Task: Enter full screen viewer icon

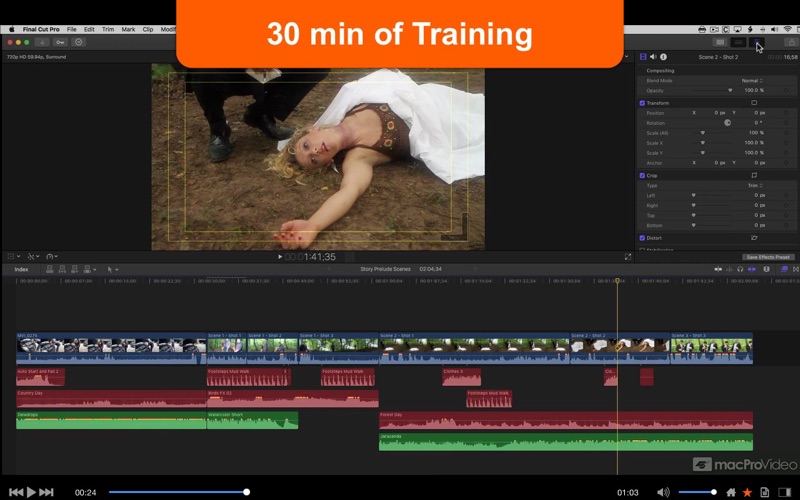Action: coord(628,257)
